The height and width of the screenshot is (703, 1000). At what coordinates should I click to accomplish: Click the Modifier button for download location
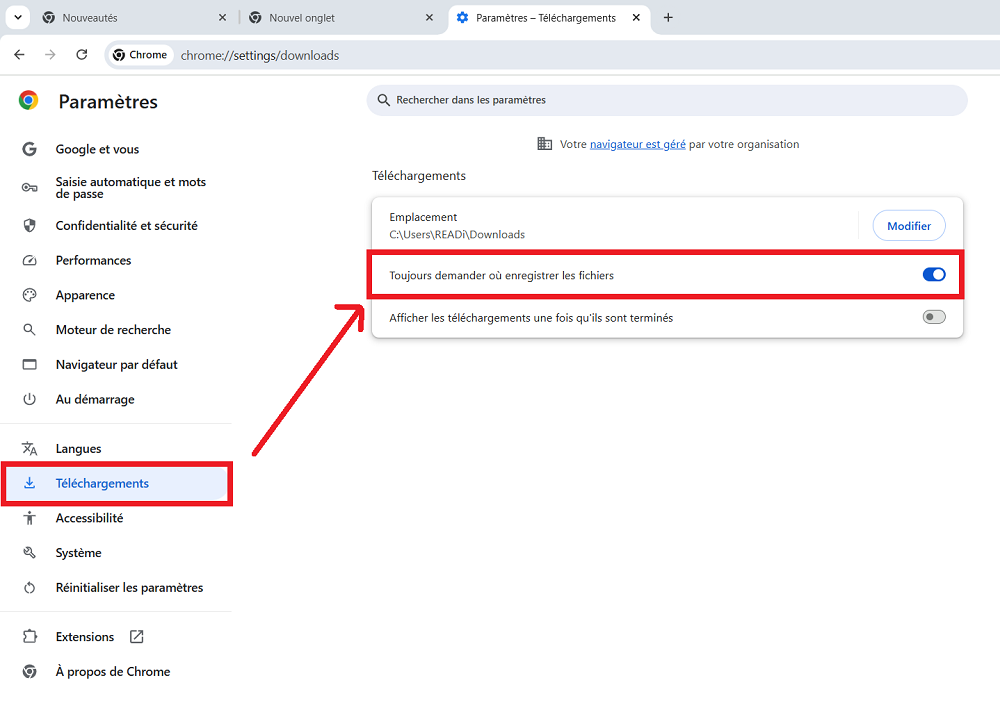(908, 226)
